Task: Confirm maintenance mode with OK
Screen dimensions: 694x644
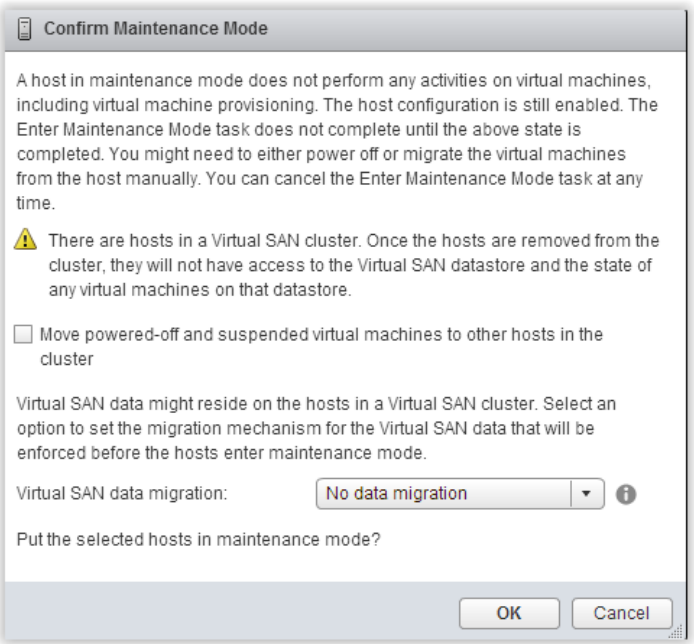Action: (x=509, y=613)
